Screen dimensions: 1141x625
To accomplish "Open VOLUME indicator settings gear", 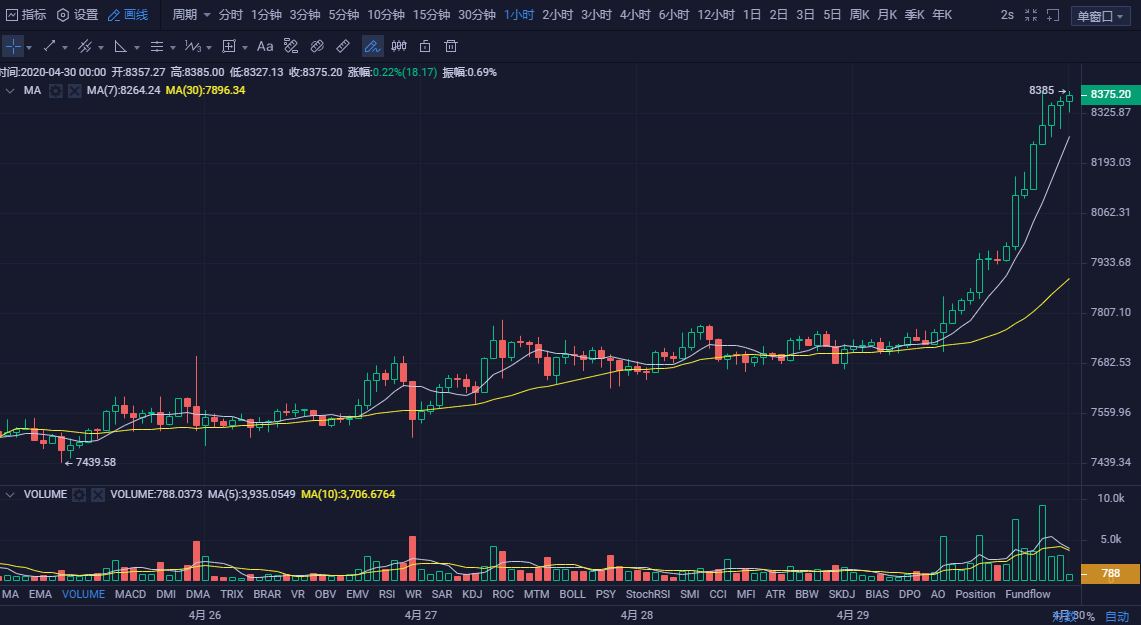I will tap(79, 495).
